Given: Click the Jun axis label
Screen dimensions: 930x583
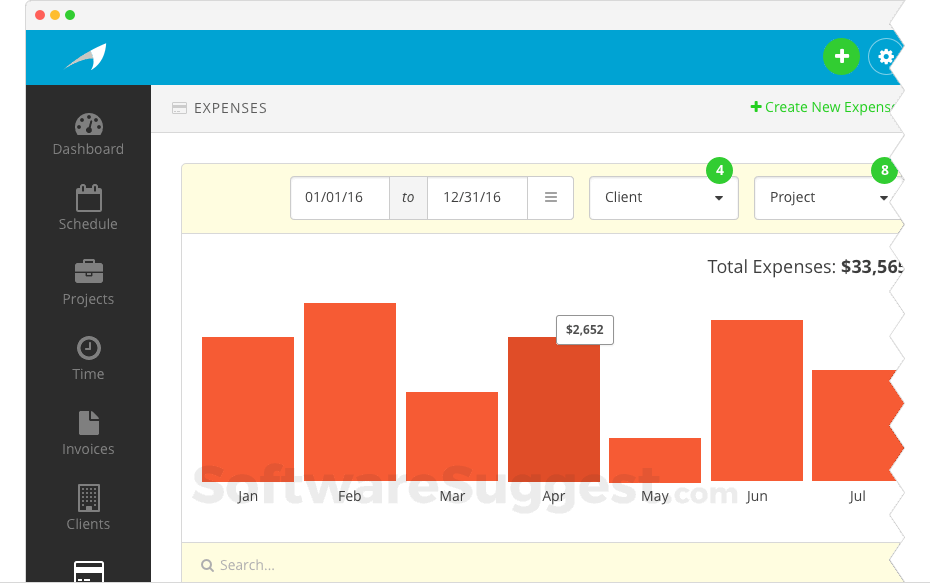Looking at the screenshot, I should (757, 496).
